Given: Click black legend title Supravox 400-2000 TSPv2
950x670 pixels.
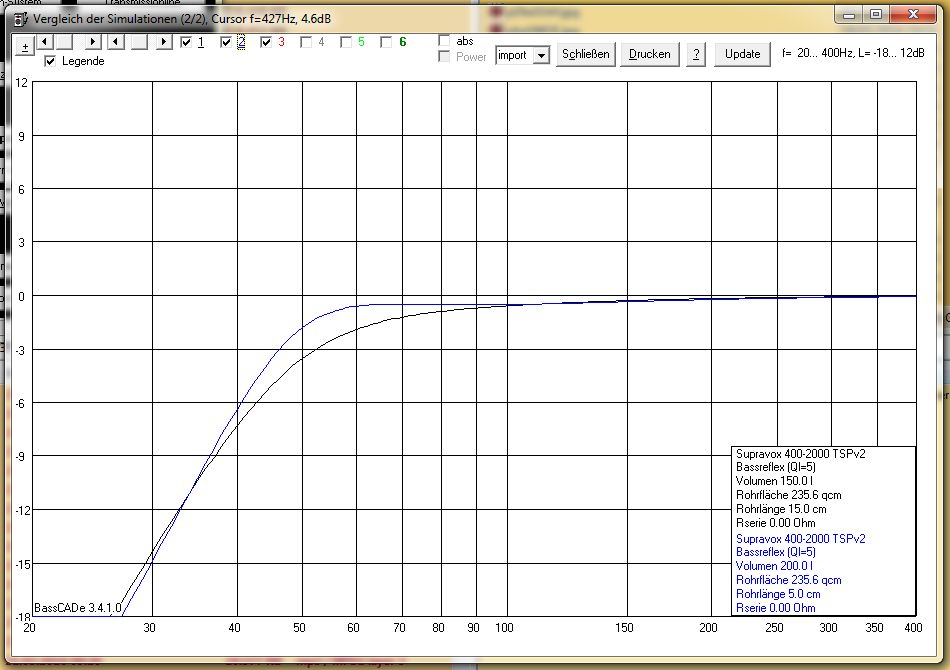Looking at the screenshot, I should tap(800, 454).
